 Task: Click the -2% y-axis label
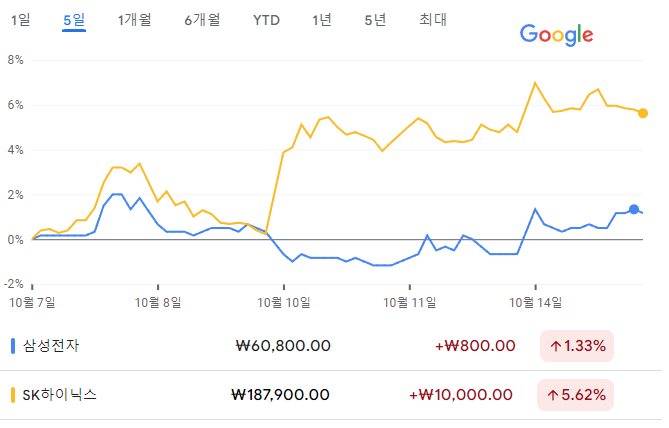coord(14,283)
